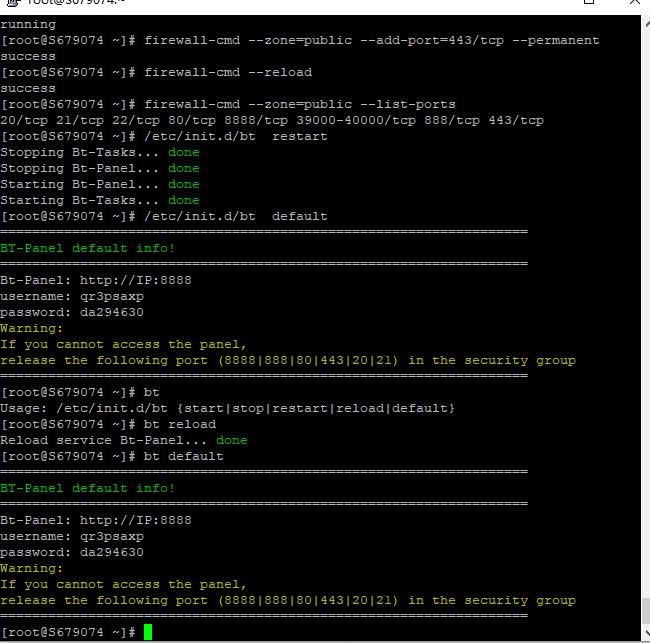This screenshot has width=650, height=643.
Task: Click the '/etc/init.d/bt default' command
Action: (x=236, y=216)
